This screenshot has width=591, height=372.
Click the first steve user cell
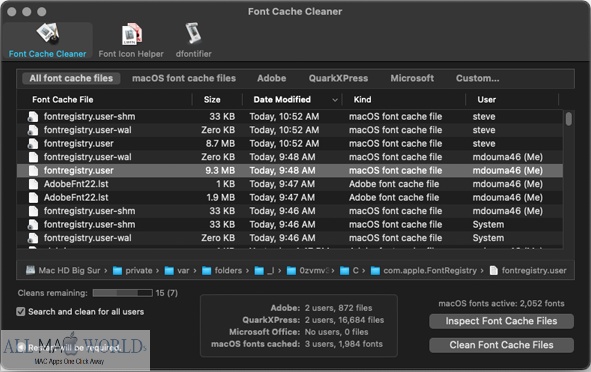(484, 116)
